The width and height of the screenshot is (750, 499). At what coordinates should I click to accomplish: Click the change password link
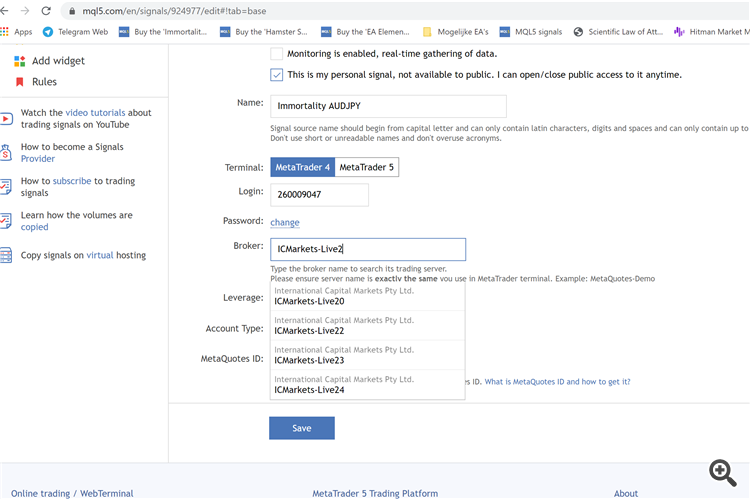pos(285,222)
